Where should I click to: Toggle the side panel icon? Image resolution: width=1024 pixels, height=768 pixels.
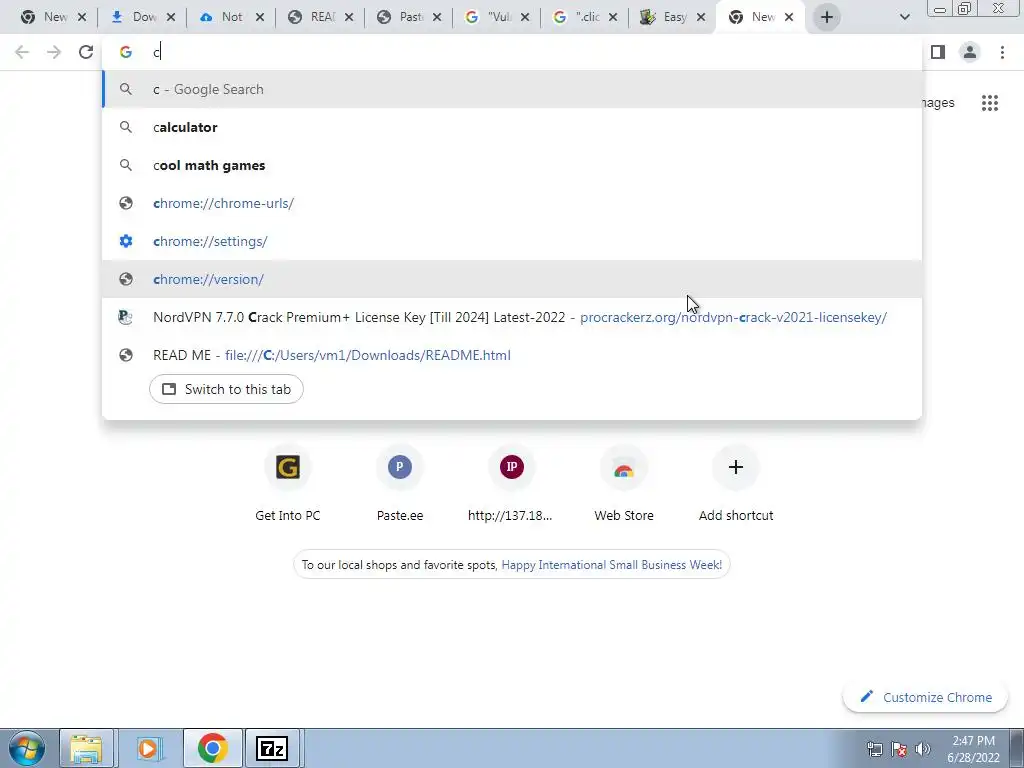tap(938, 52)
